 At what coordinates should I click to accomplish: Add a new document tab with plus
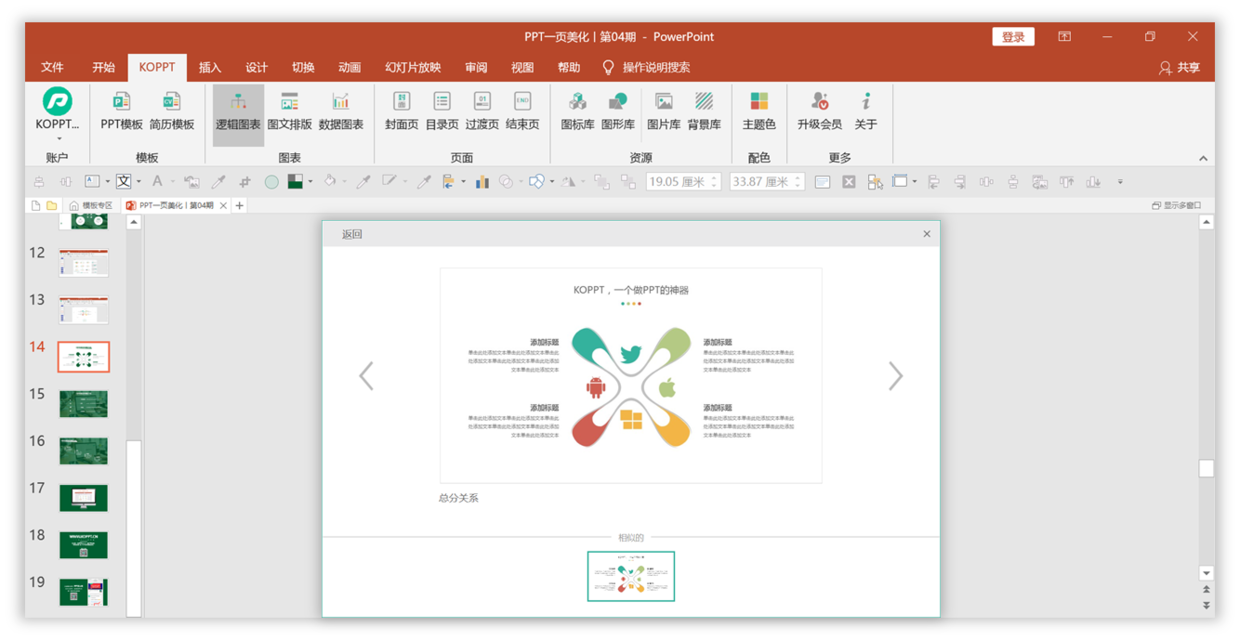point(240,205)
